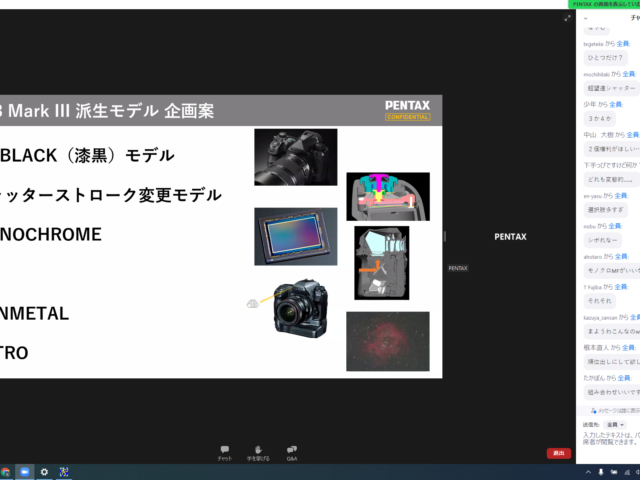Open the settings gear app in taskbar
The height and width of the screenshot is (480, 640).
[x=44, y=471]
